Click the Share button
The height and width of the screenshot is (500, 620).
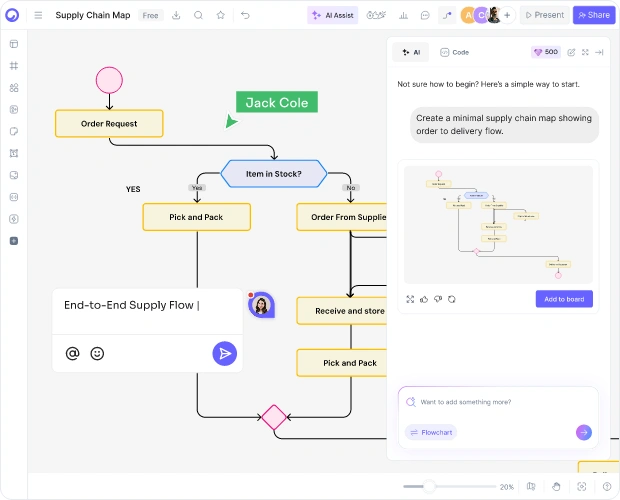[594, 15]
